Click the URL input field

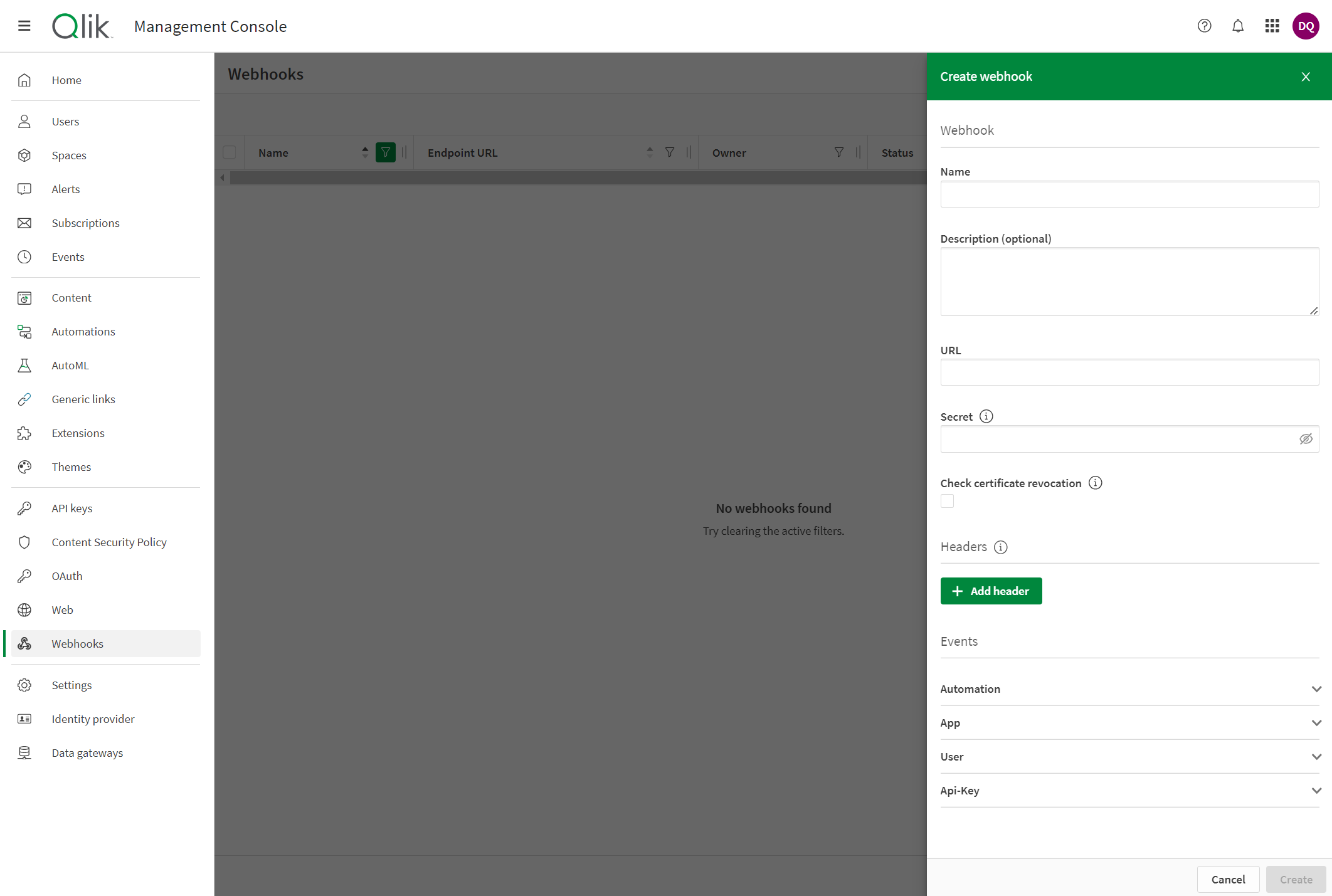point(1130,372)
